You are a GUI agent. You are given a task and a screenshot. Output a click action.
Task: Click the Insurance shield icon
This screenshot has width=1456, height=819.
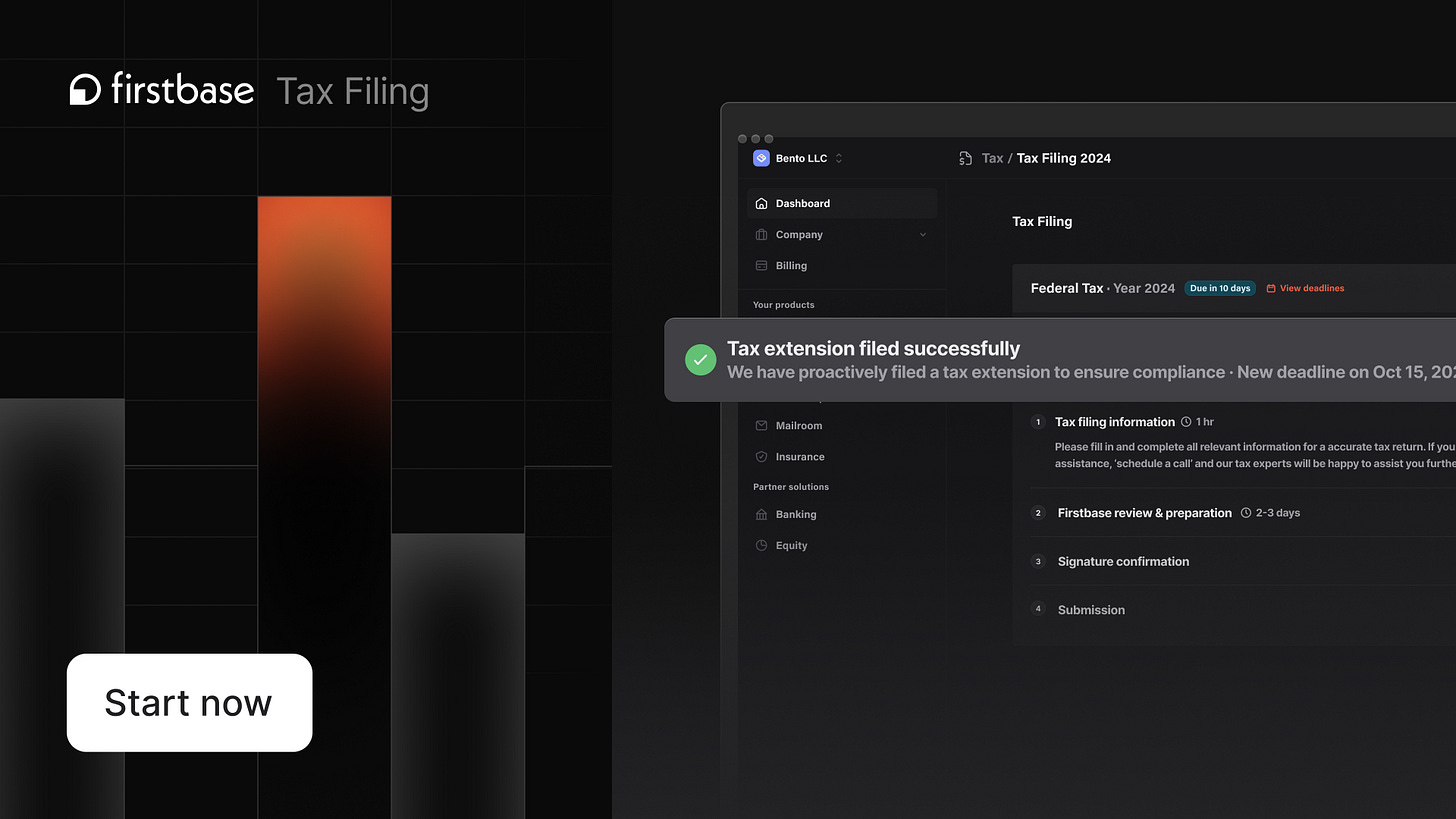pyautogui.click(x=761, y=456)
